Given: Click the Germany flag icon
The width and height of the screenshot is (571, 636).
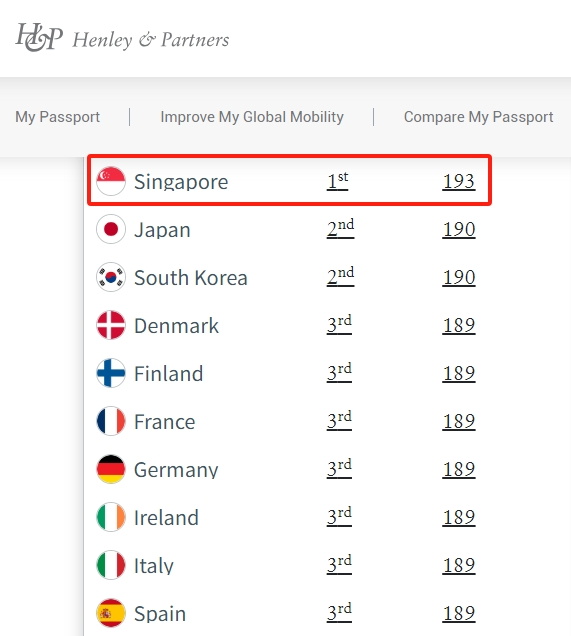Looking at the screenshot, I should pos(111,469).
